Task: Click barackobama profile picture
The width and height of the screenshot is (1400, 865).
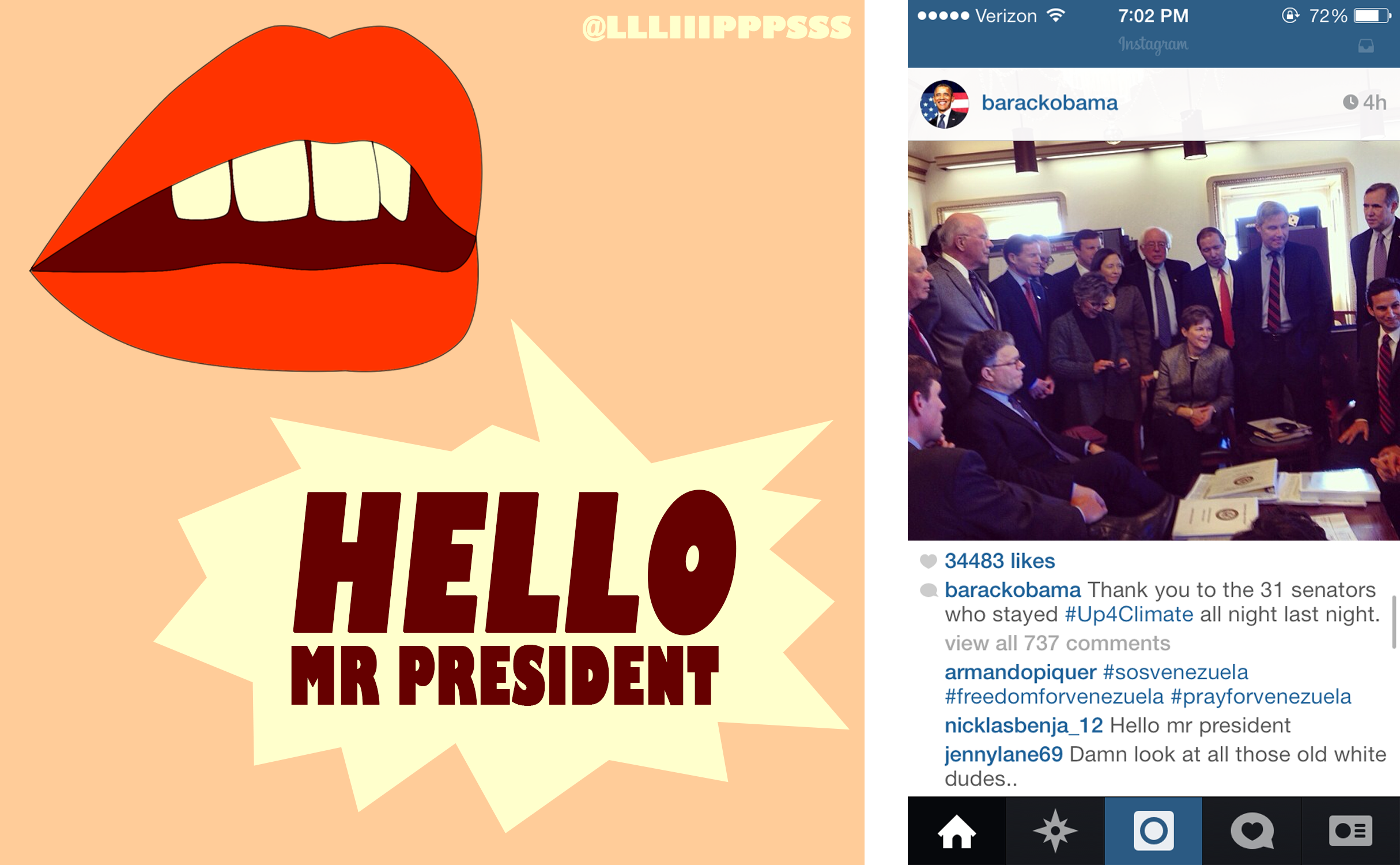Action: click(944, 104)
